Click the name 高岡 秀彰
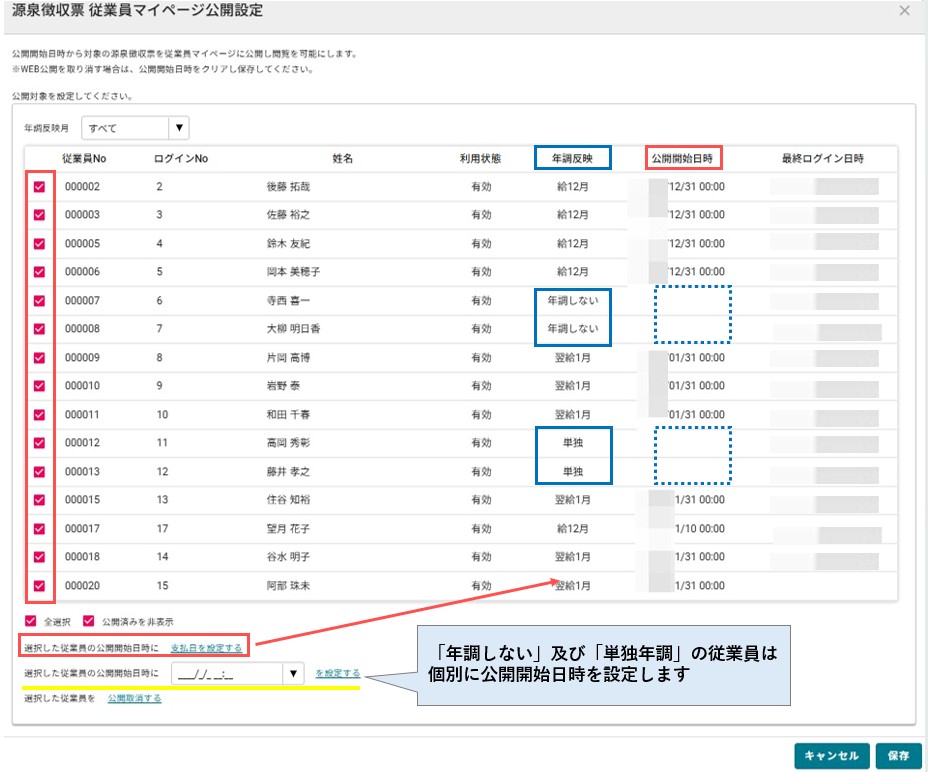The height and width of the screenshot is (772, 928). [x=288, y=443]
